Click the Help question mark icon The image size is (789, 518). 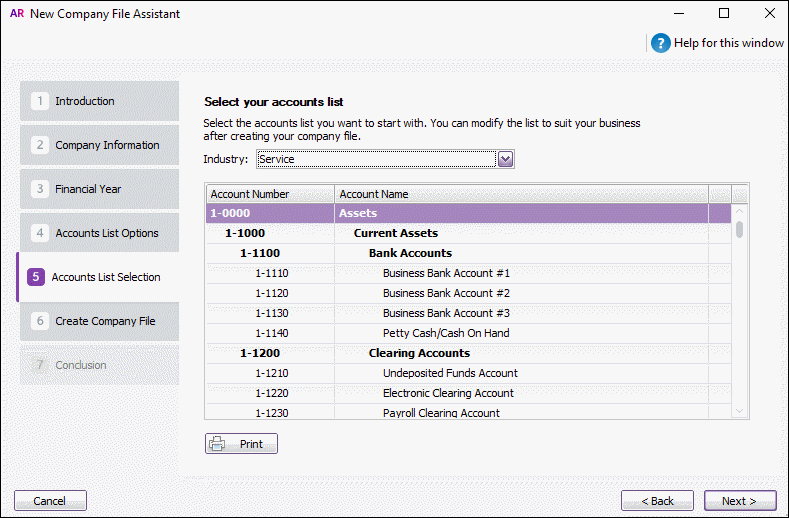tap(660, 43)
